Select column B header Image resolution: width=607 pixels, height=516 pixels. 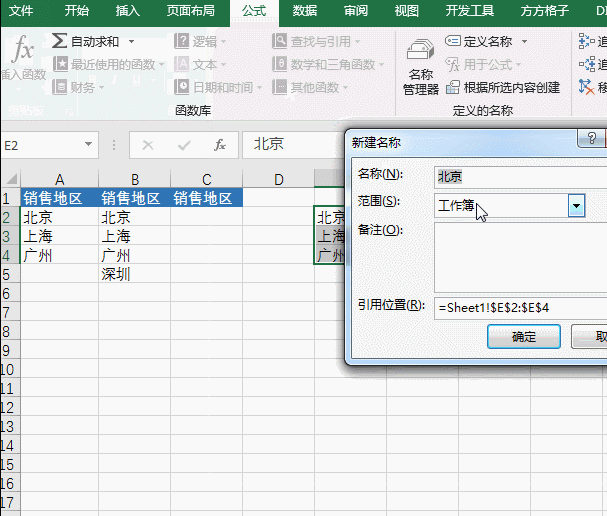134,179
